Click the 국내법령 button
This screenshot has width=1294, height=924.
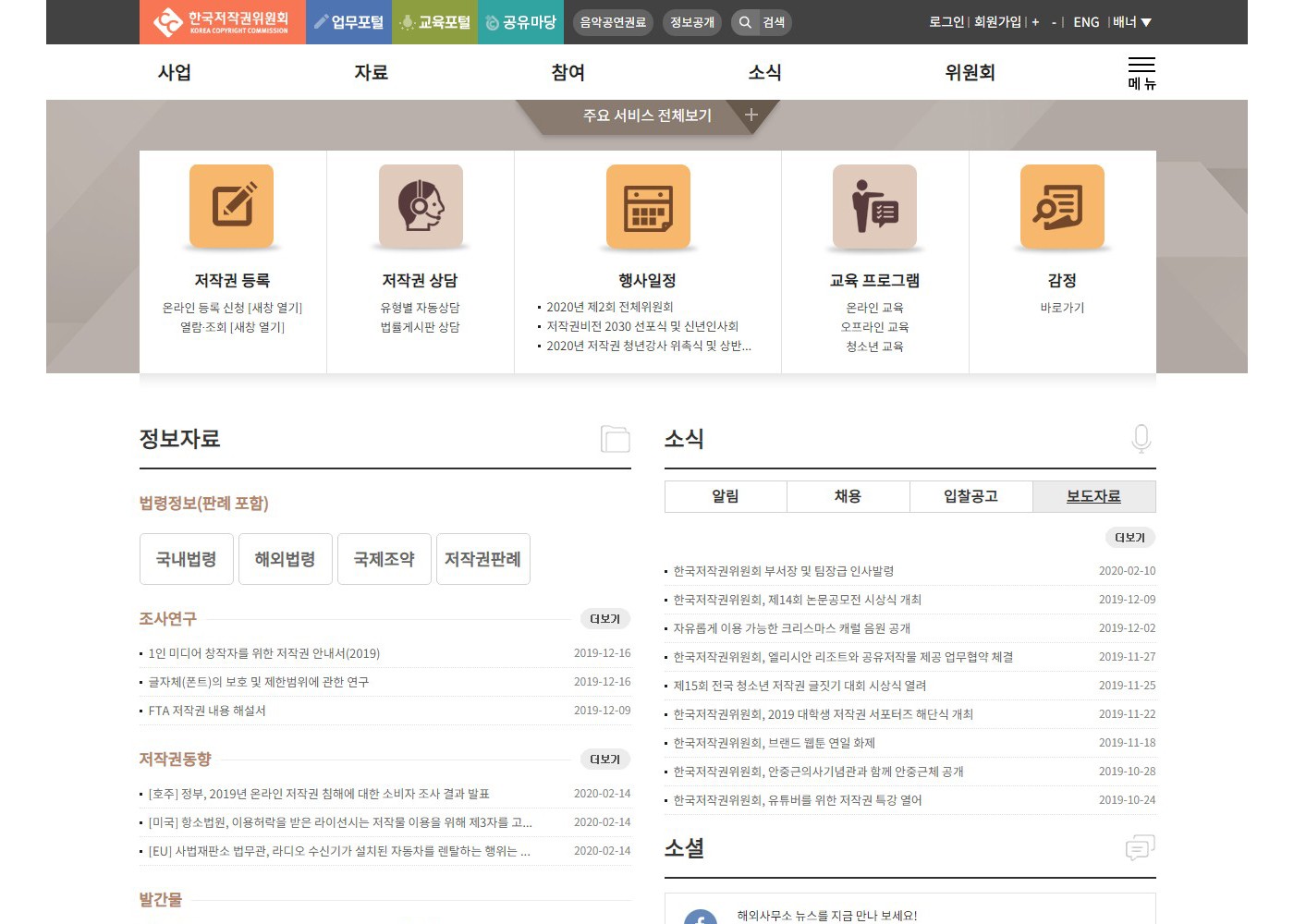(x=186, y=559)
